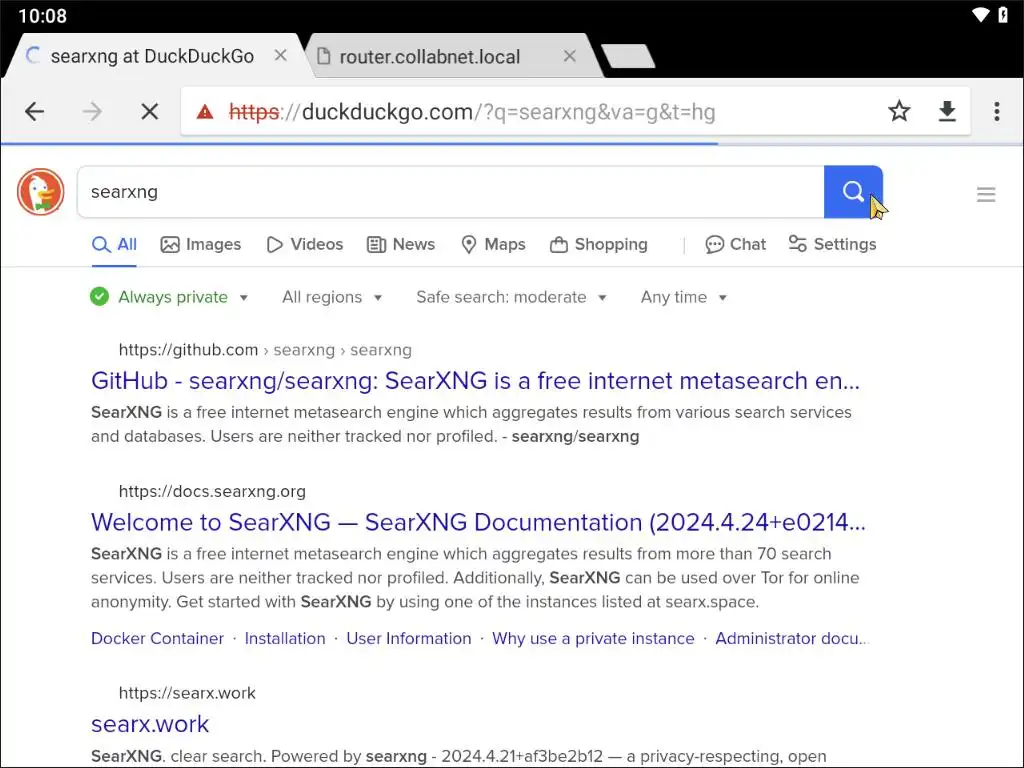Click the green Always private checkmark
Image resolution: width=1024 pixels, height=768 pixels.
point(99,296)
